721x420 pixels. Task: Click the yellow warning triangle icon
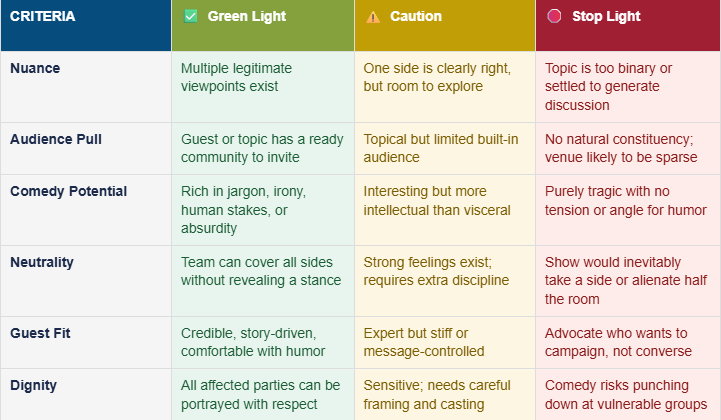(373, 17)
